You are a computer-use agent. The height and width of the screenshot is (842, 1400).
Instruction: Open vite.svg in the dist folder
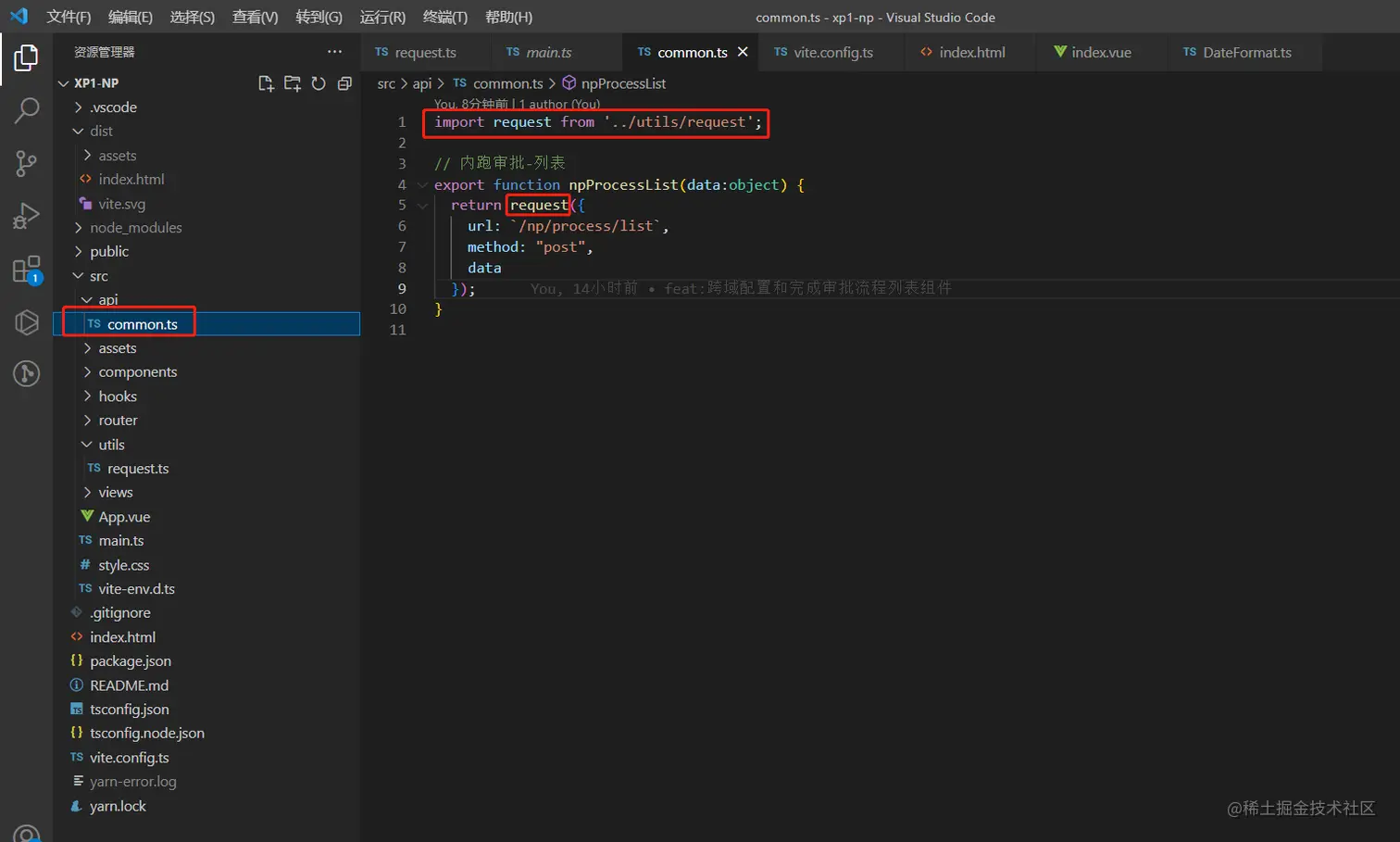tap(207, 204)
